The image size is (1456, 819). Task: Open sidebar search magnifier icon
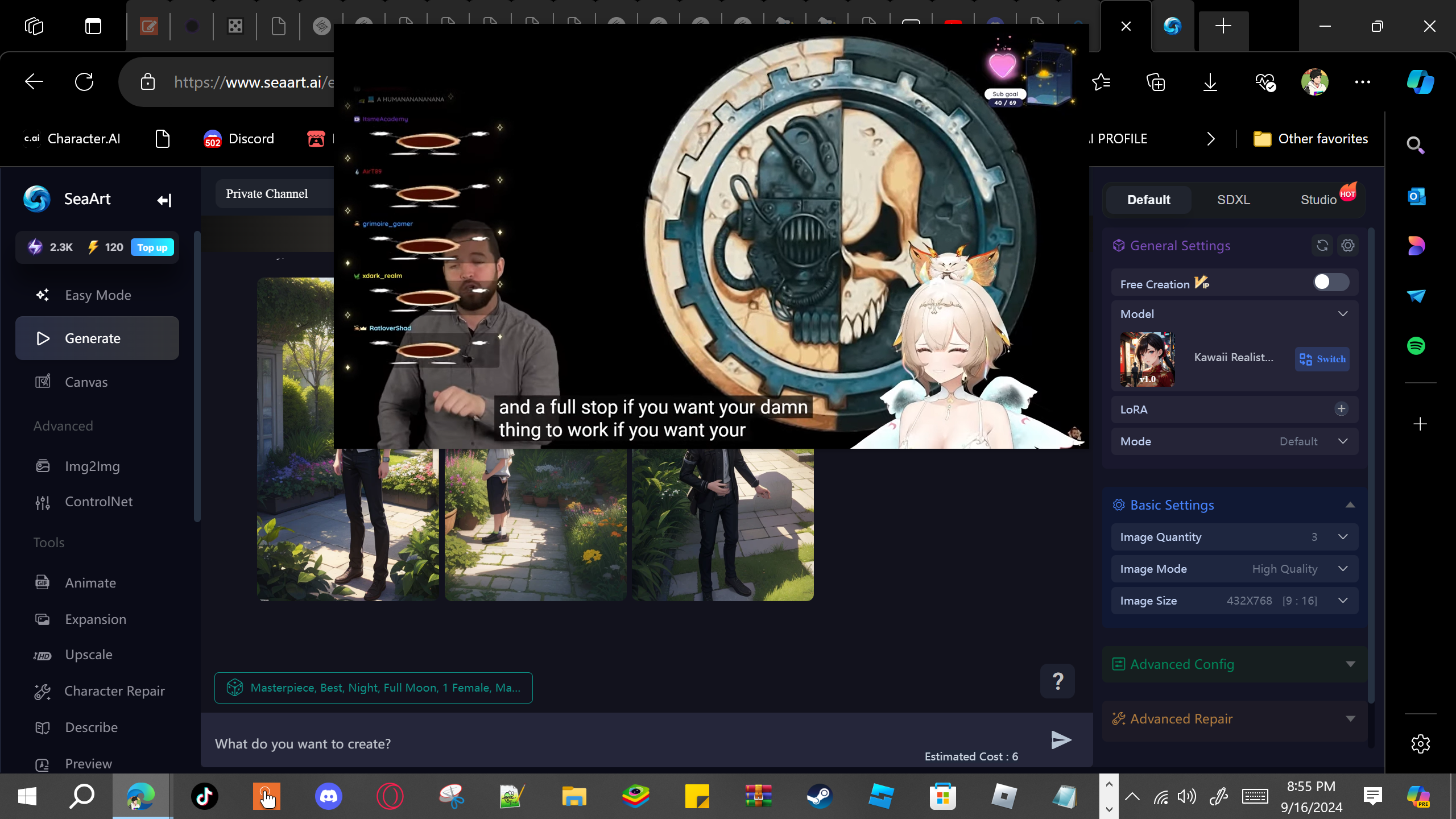(1416, 146)
